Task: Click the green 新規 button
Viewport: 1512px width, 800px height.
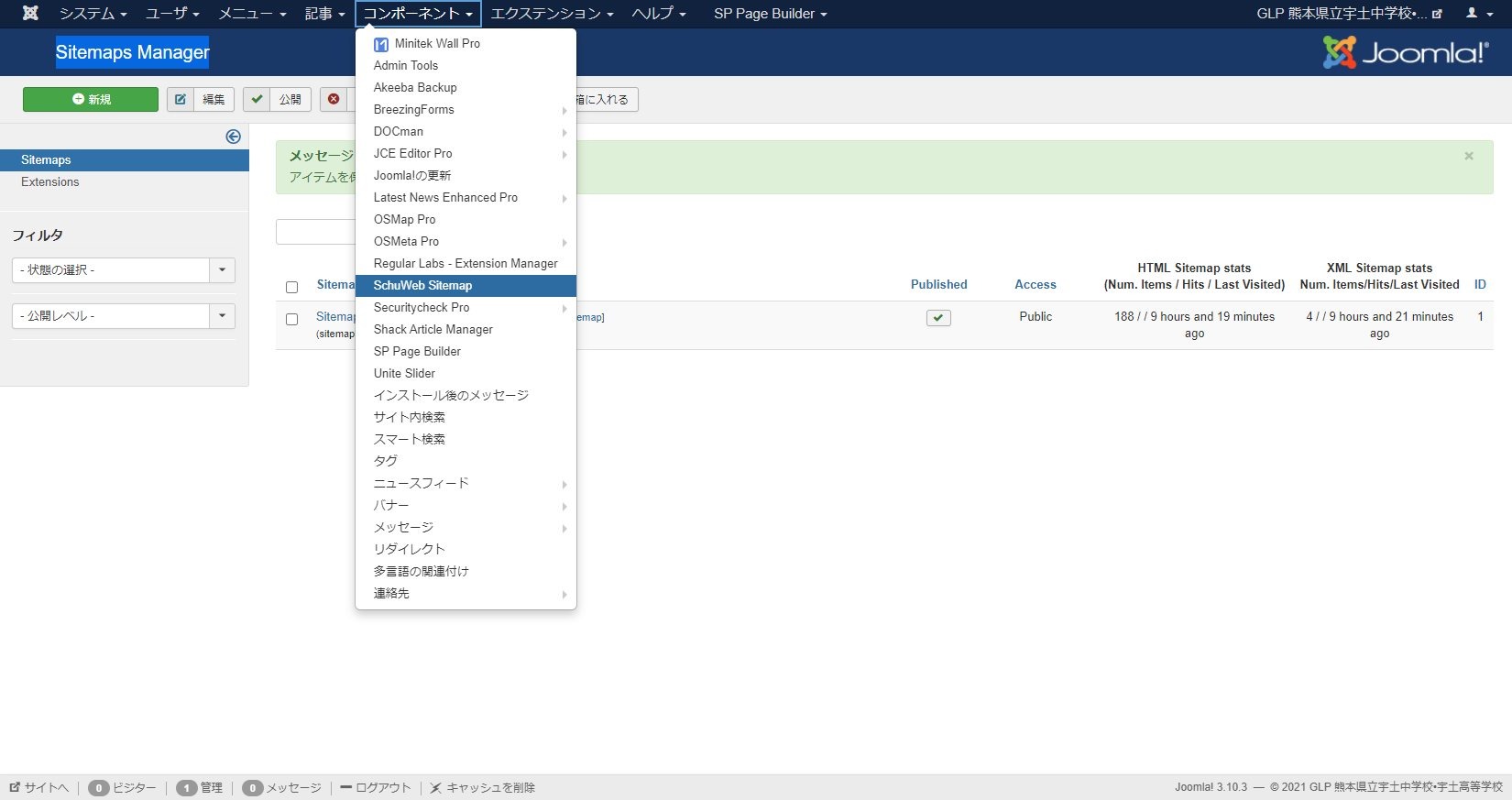Action: pos(91,99)
